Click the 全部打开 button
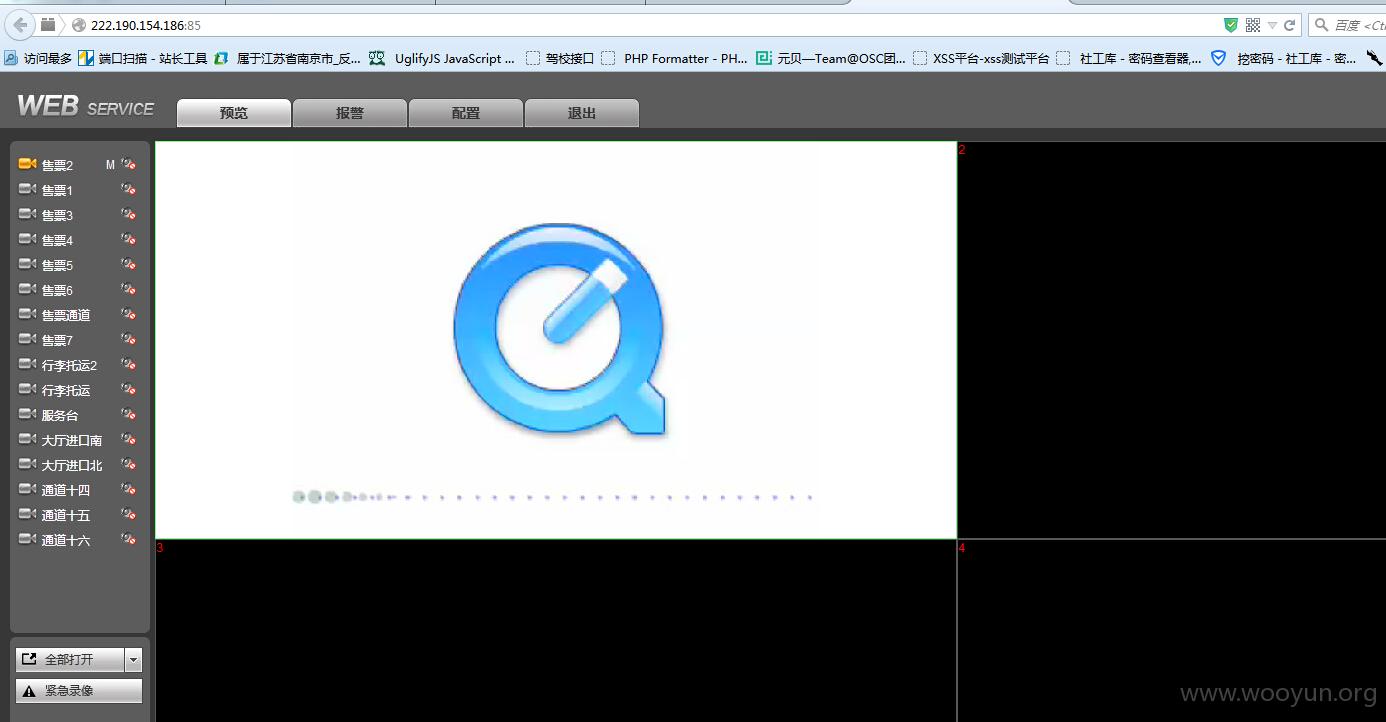This screenshot has width=1386, height=722. coord(70,659)
